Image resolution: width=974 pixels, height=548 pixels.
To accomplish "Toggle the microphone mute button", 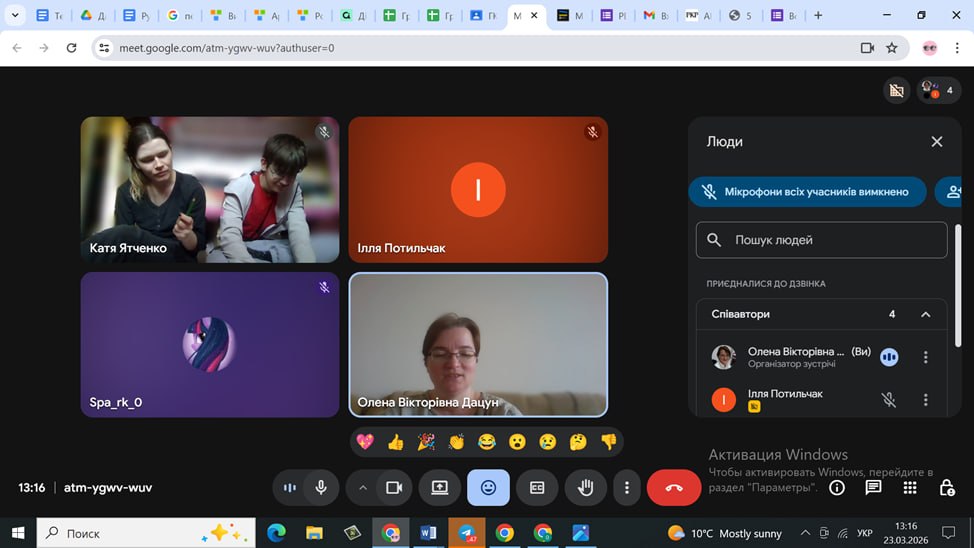I will 321,488.
